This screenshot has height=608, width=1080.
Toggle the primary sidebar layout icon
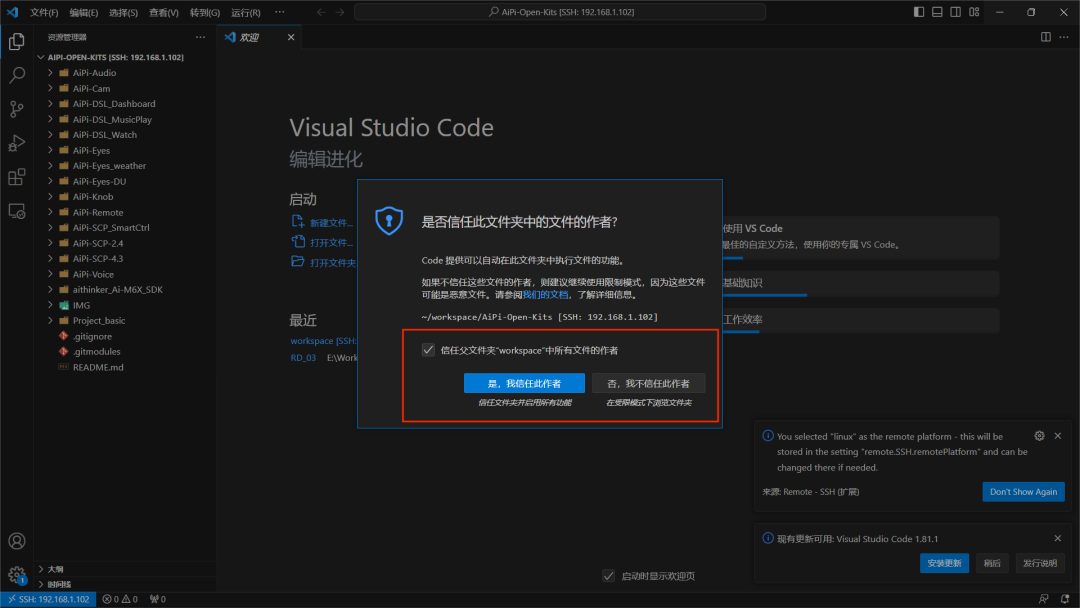(x=919, y=12)
